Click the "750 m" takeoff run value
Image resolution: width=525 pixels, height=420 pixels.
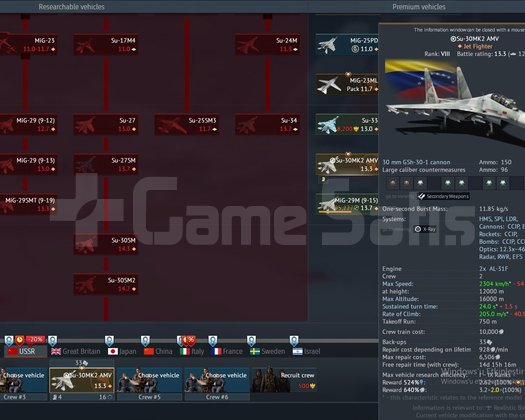pyautogui.click(x=488, y=322)
